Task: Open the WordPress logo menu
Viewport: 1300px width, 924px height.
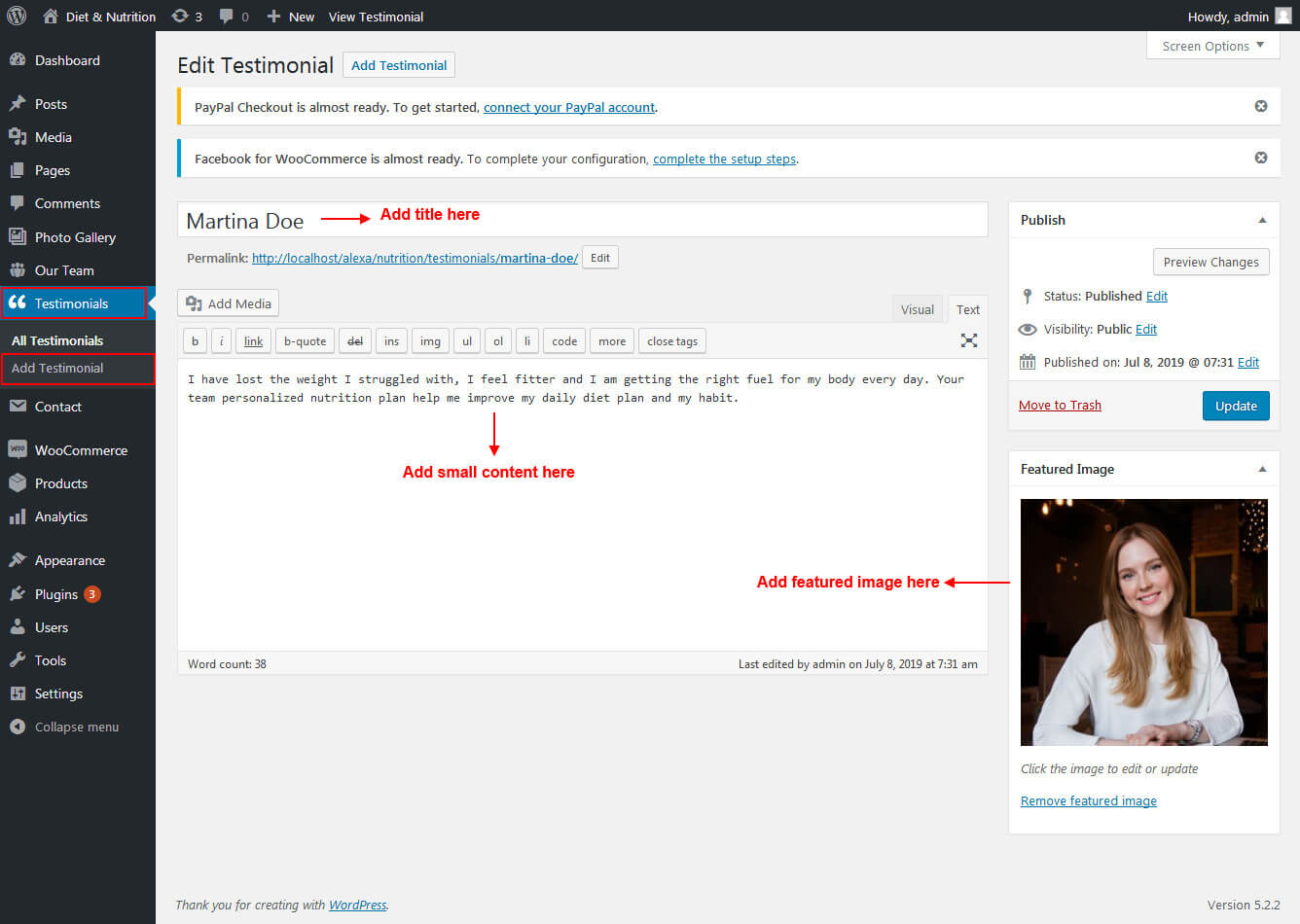Action: [x=17, y=16]
